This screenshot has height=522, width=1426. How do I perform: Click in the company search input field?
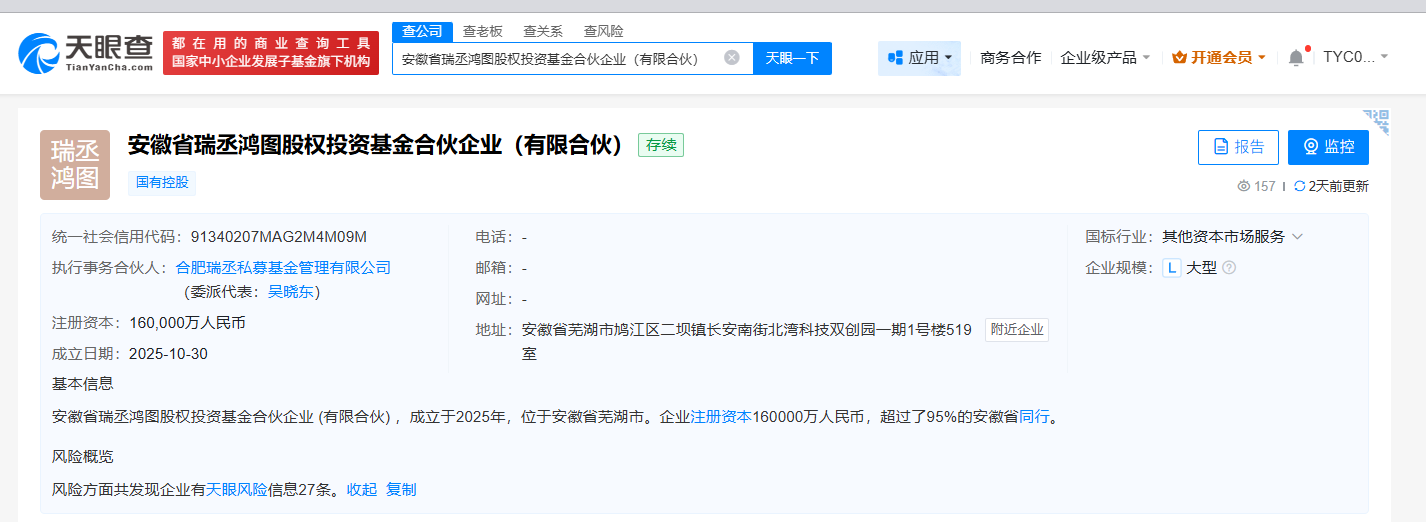[x=555, y=58]
